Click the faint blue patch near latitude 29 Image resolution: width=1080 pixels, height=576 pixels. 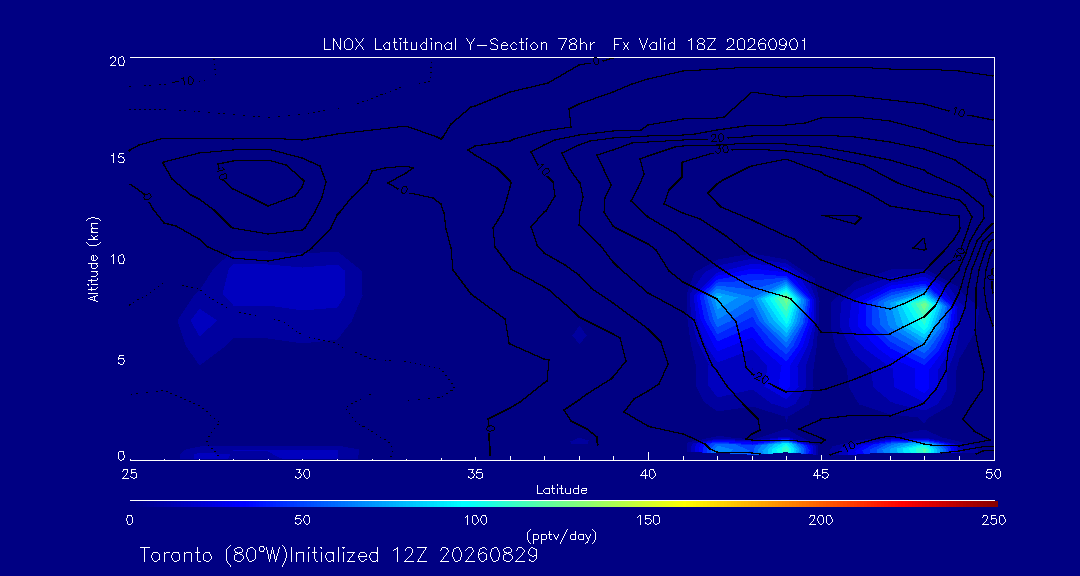click(x=284, y=282)
